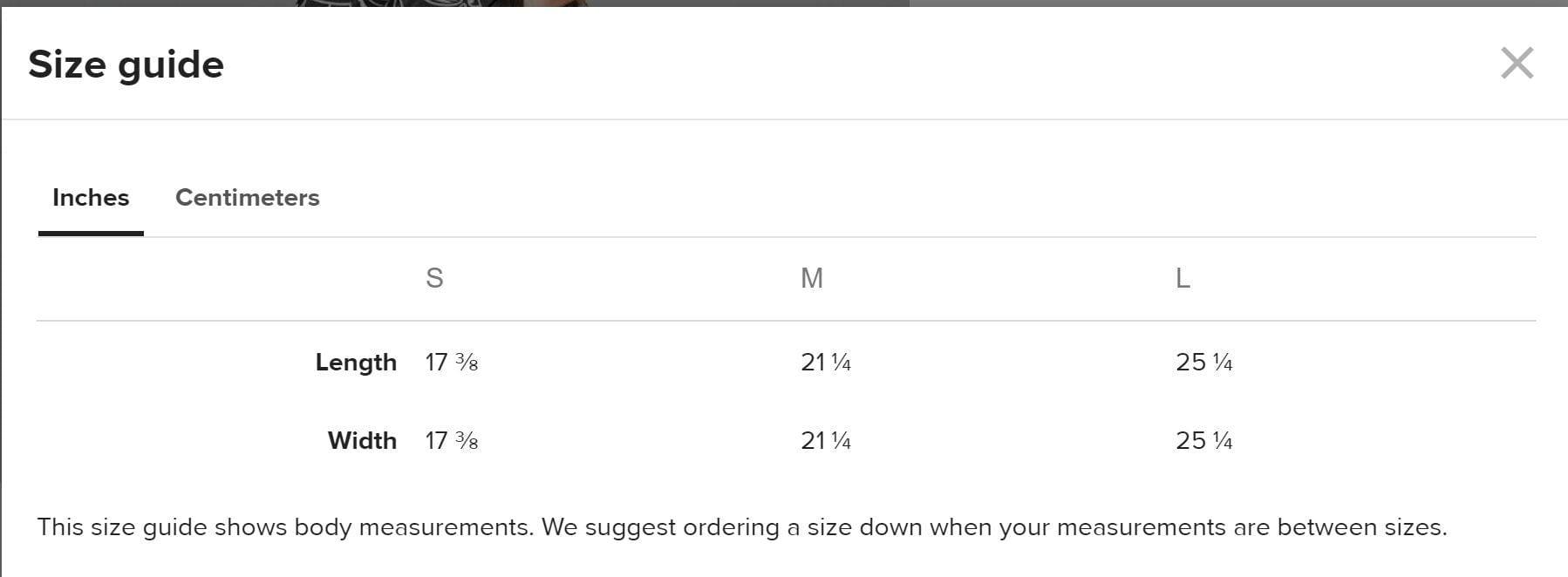The width and height of the screenshot is (1568, 577).
Task: Select the Width value for size L
Action: point(1203,440)
